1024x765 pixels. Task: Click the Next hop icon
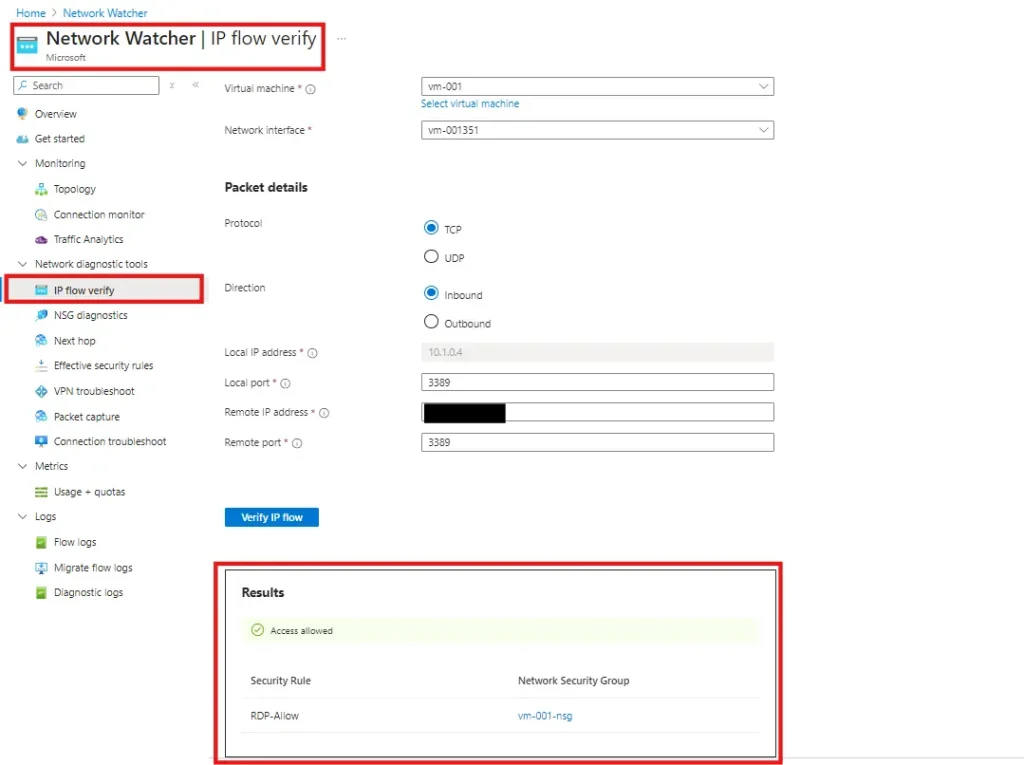coord(41,341)
